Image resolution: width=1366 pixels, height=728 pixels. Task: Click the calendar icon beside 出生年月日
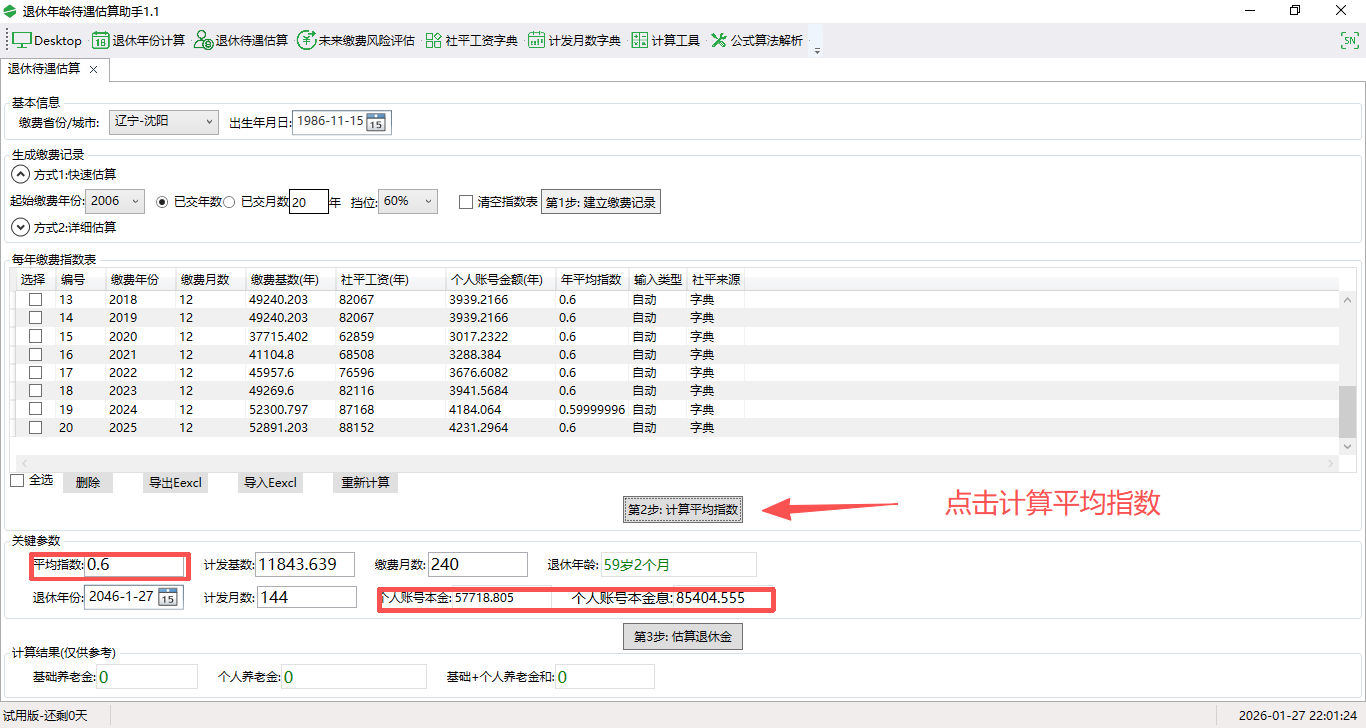(378, 122)
